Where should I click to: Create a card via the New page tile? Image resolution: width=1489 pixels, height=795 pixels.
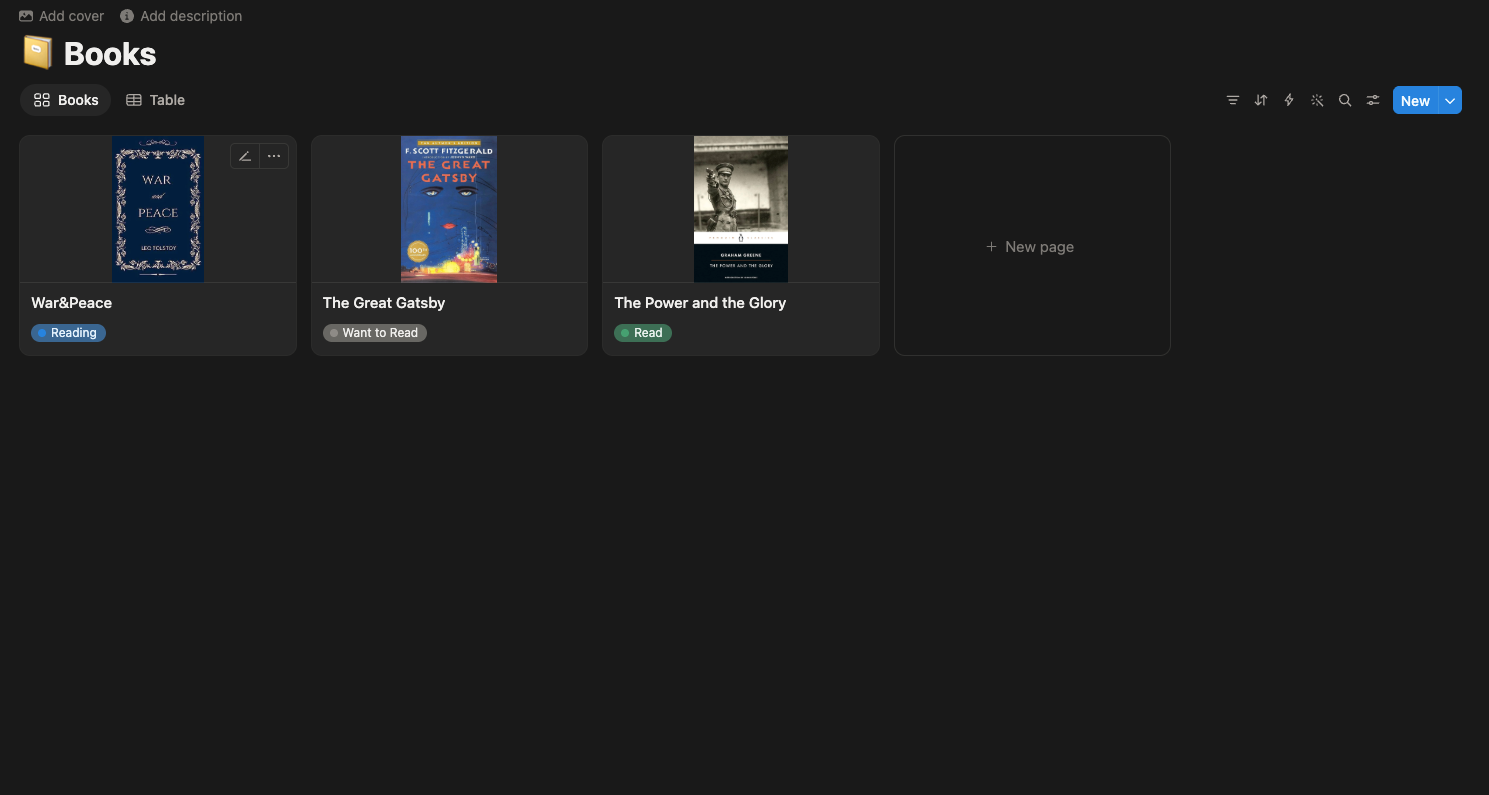click(x=1032, y=246)
